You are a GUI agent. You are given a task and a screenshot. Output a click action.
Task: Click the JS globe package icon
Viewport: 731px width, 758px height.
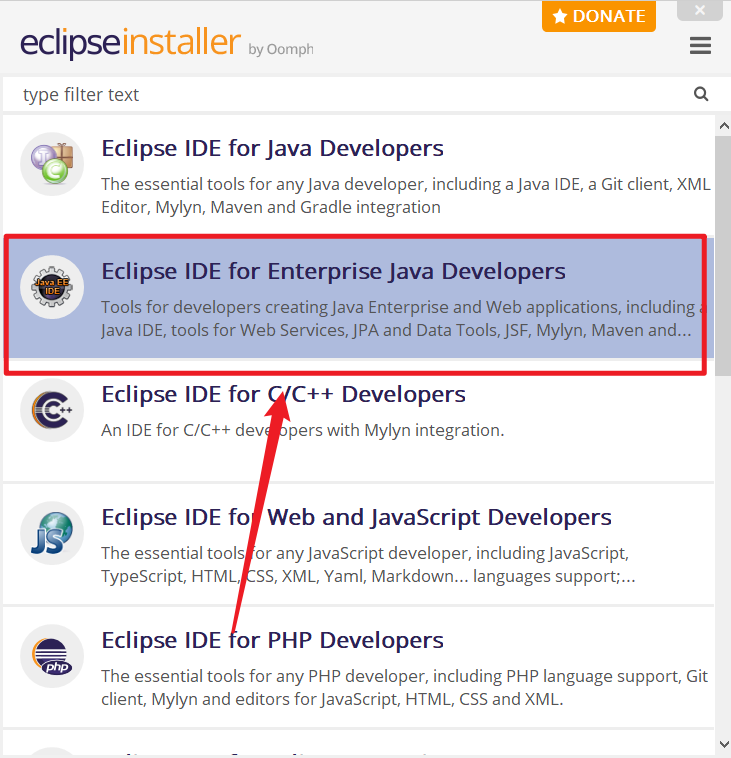(52, 533)
